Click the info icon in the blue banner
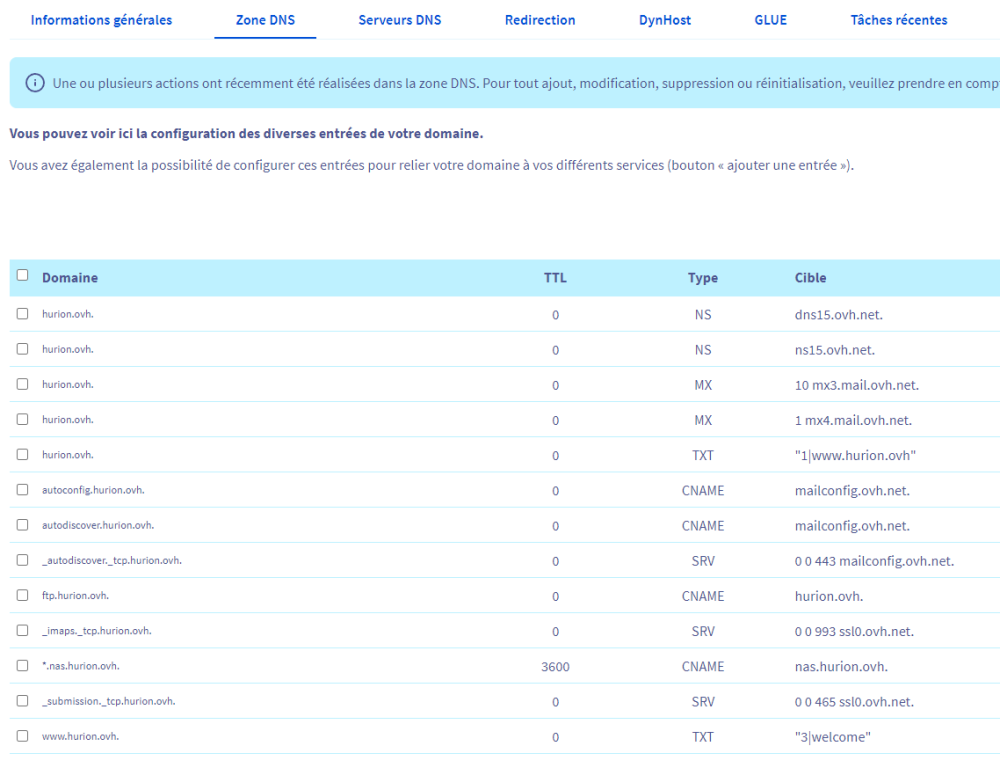Image resolution: width=1000 pixels, height=768 pixels. (x=35, y=82)
